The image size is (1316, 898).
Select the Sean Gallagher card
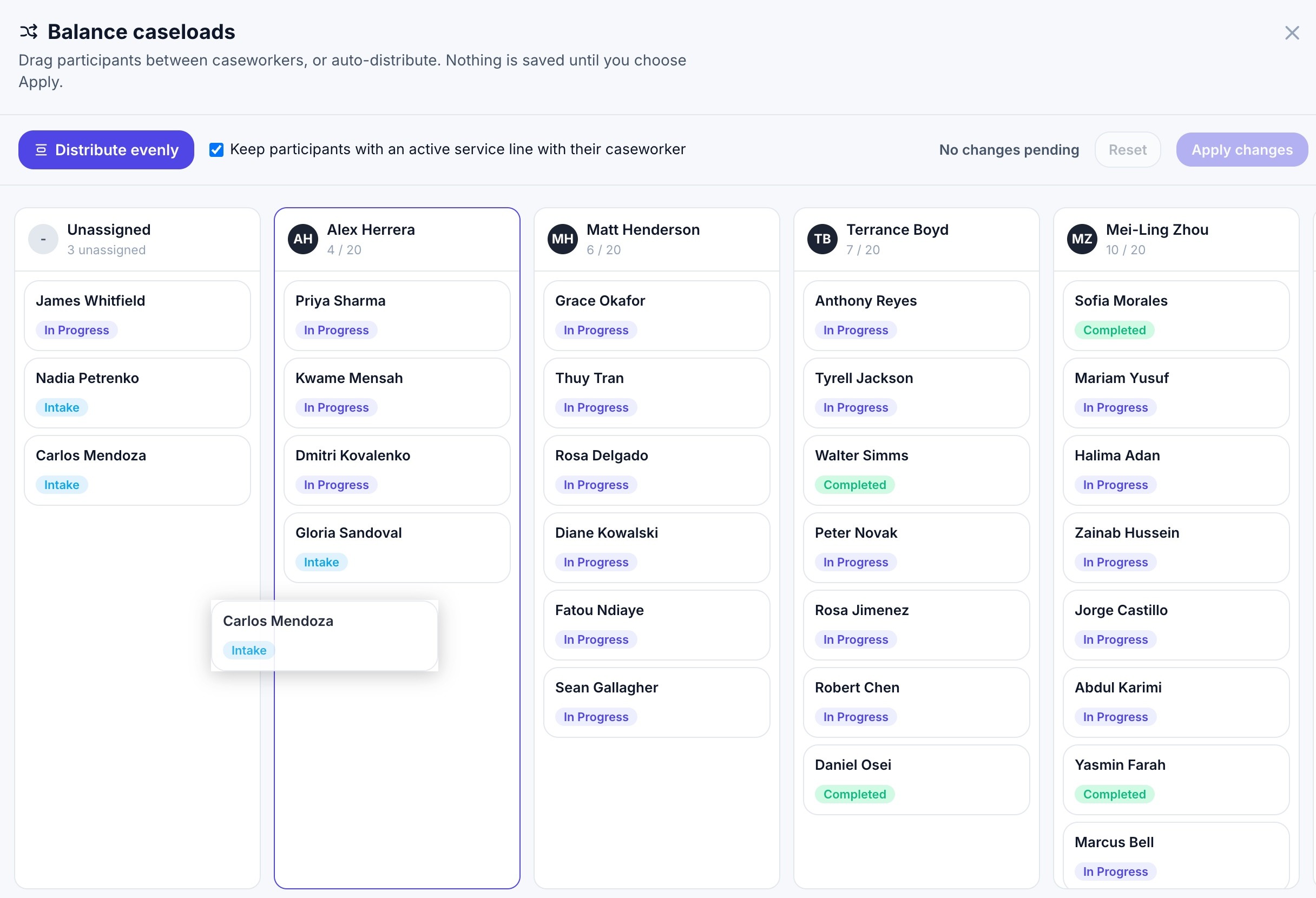(657, 702)
